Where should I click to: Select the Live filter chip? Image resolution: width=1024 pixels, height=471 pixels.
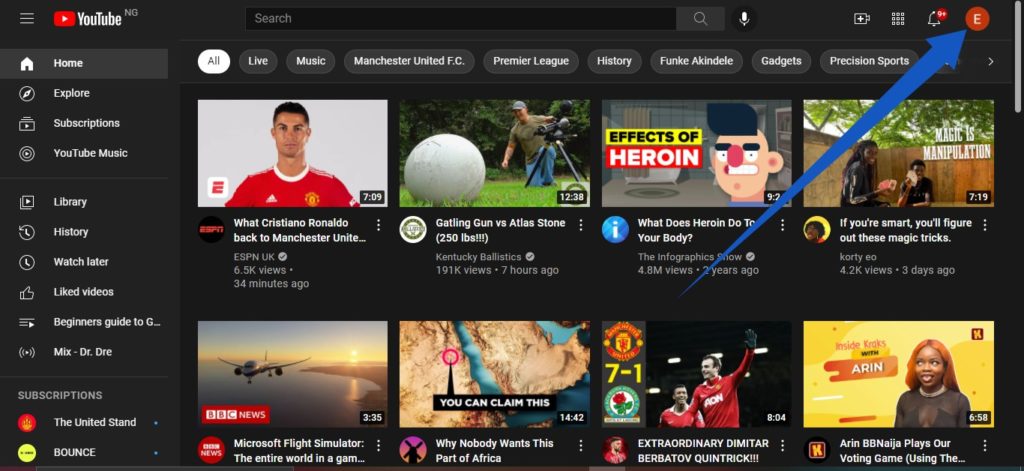pyautogui.click(x=258, y=61)
